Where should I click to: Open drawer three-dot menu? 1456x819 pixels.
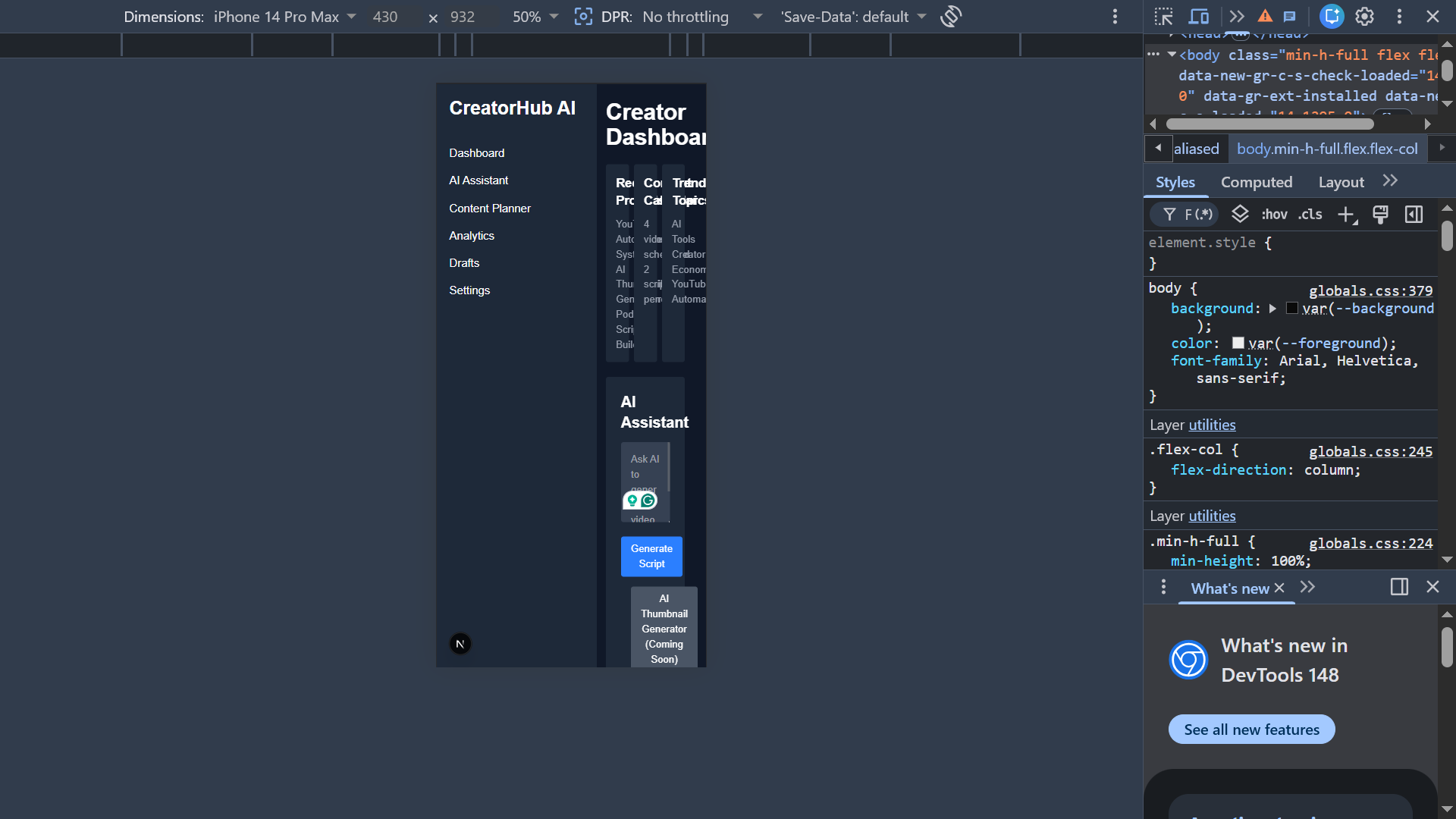[x=1163, y=587]
